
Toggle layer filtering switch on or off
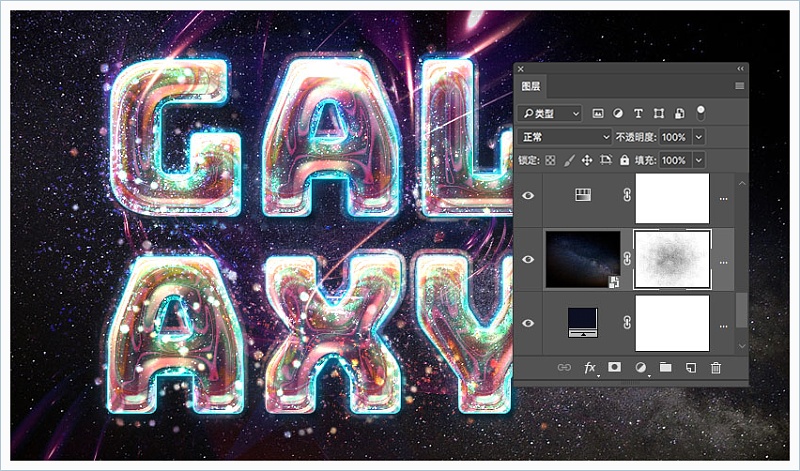click(701, 112)
